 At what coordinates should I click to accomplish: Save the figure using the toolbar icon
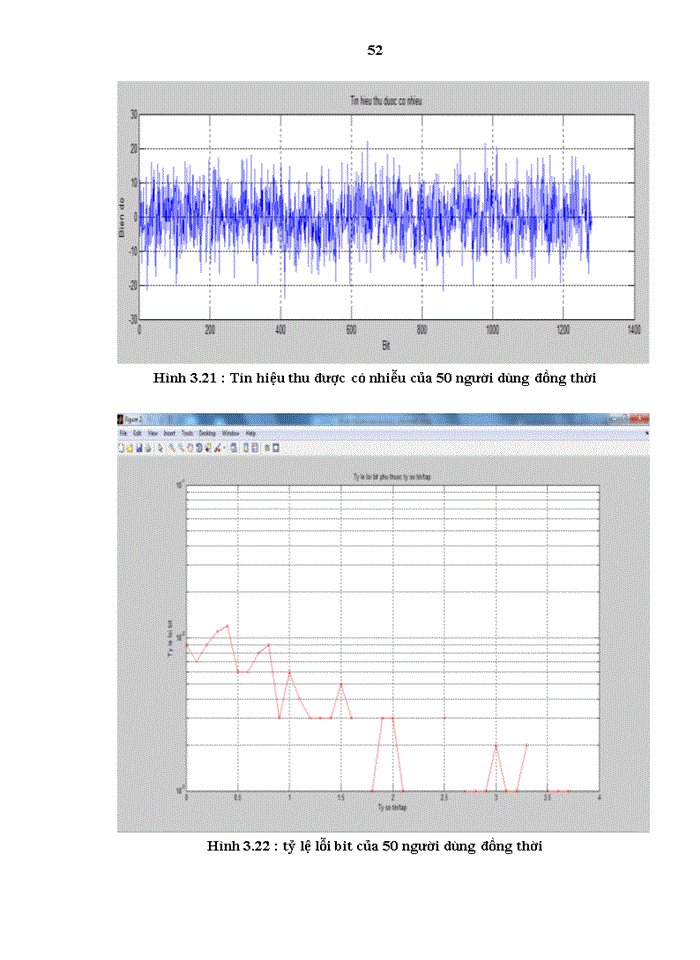tap(138, 448)
